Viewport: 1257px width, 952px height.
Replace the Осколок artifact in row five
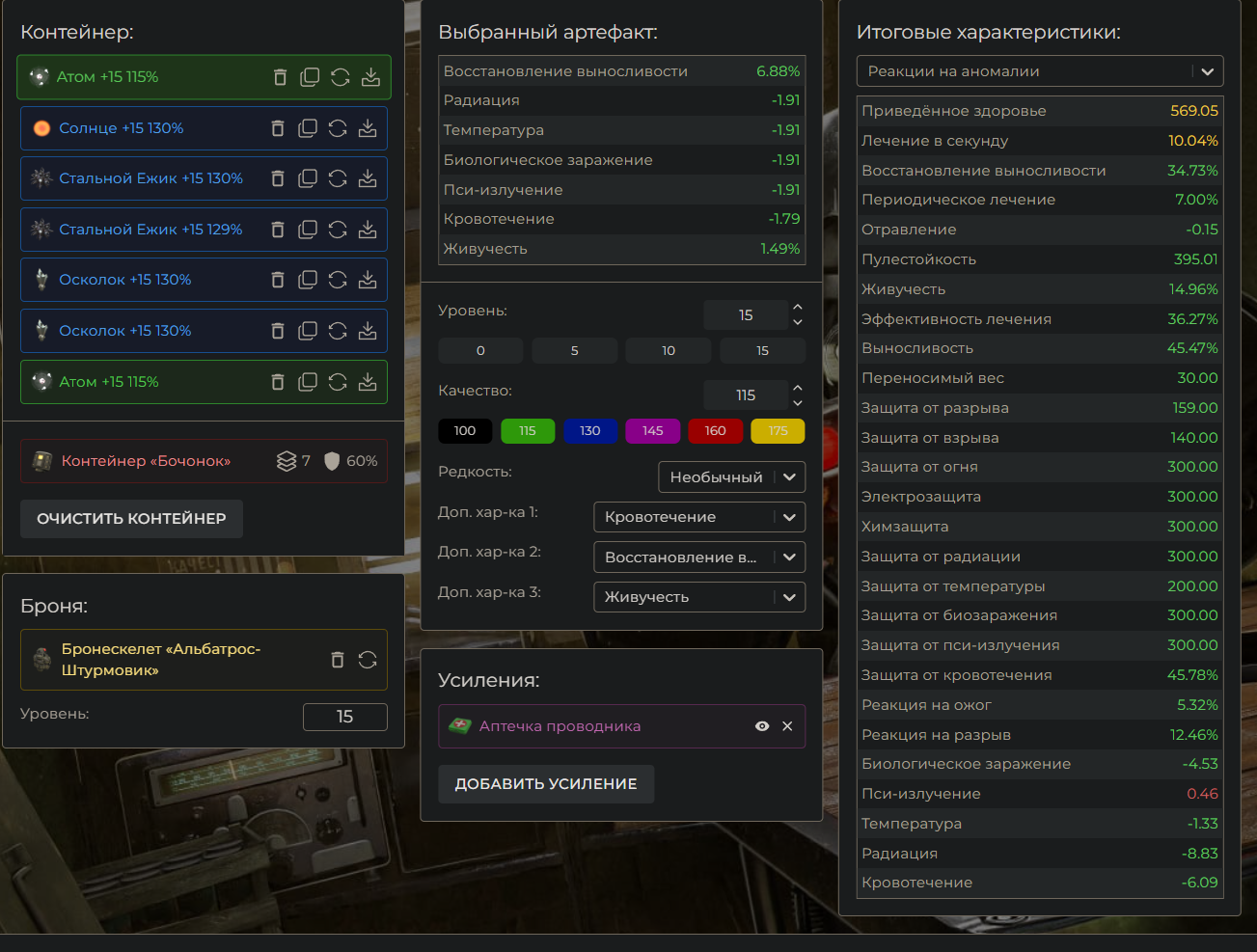pyautogui.click(x=338, y=280)
